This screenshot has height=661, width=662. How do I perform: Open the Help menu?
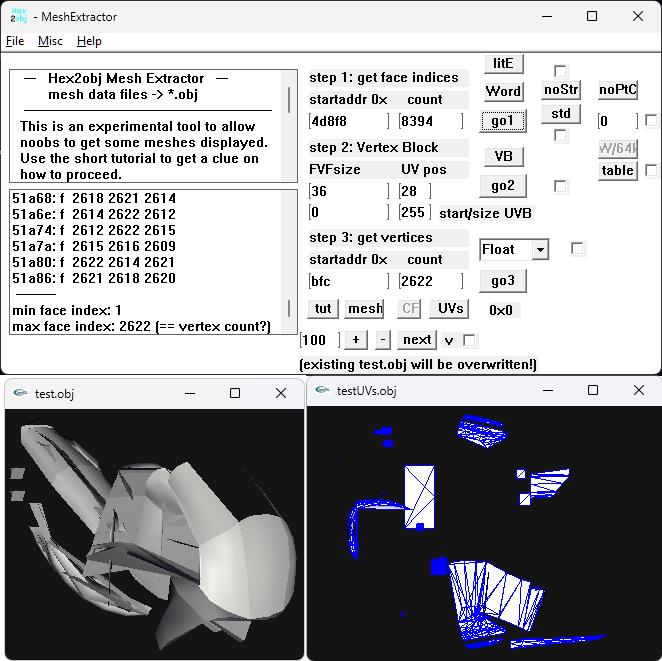point(89,41)
